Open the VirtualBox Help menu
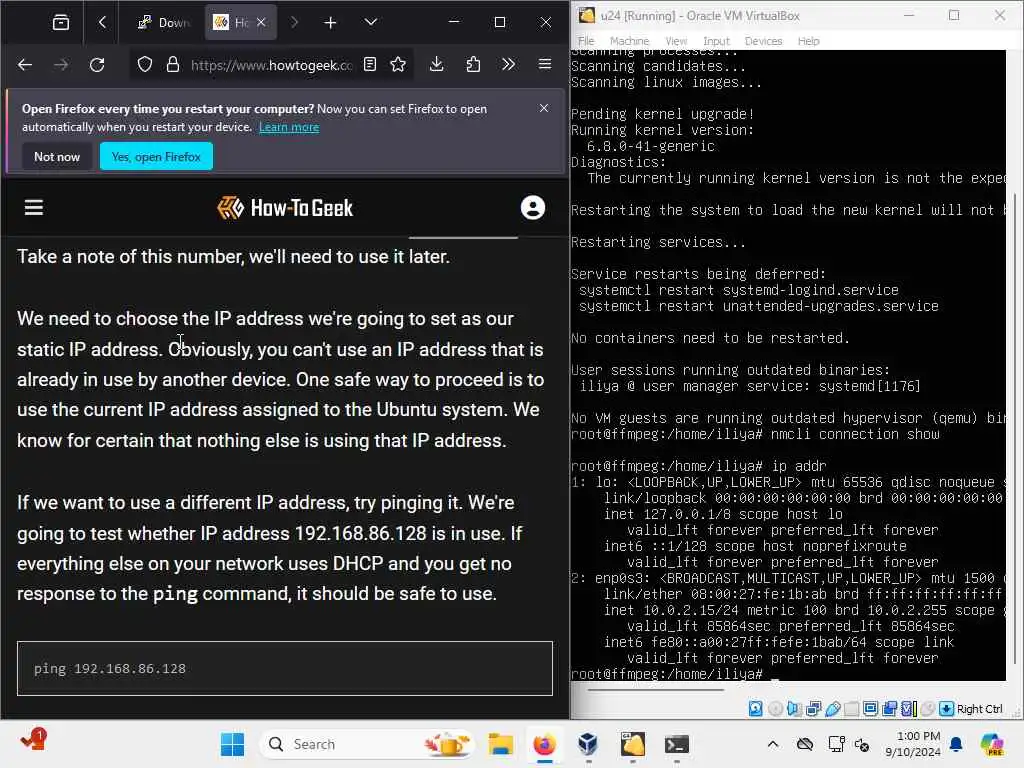1024x768 pixels. [x=808, y=41]
